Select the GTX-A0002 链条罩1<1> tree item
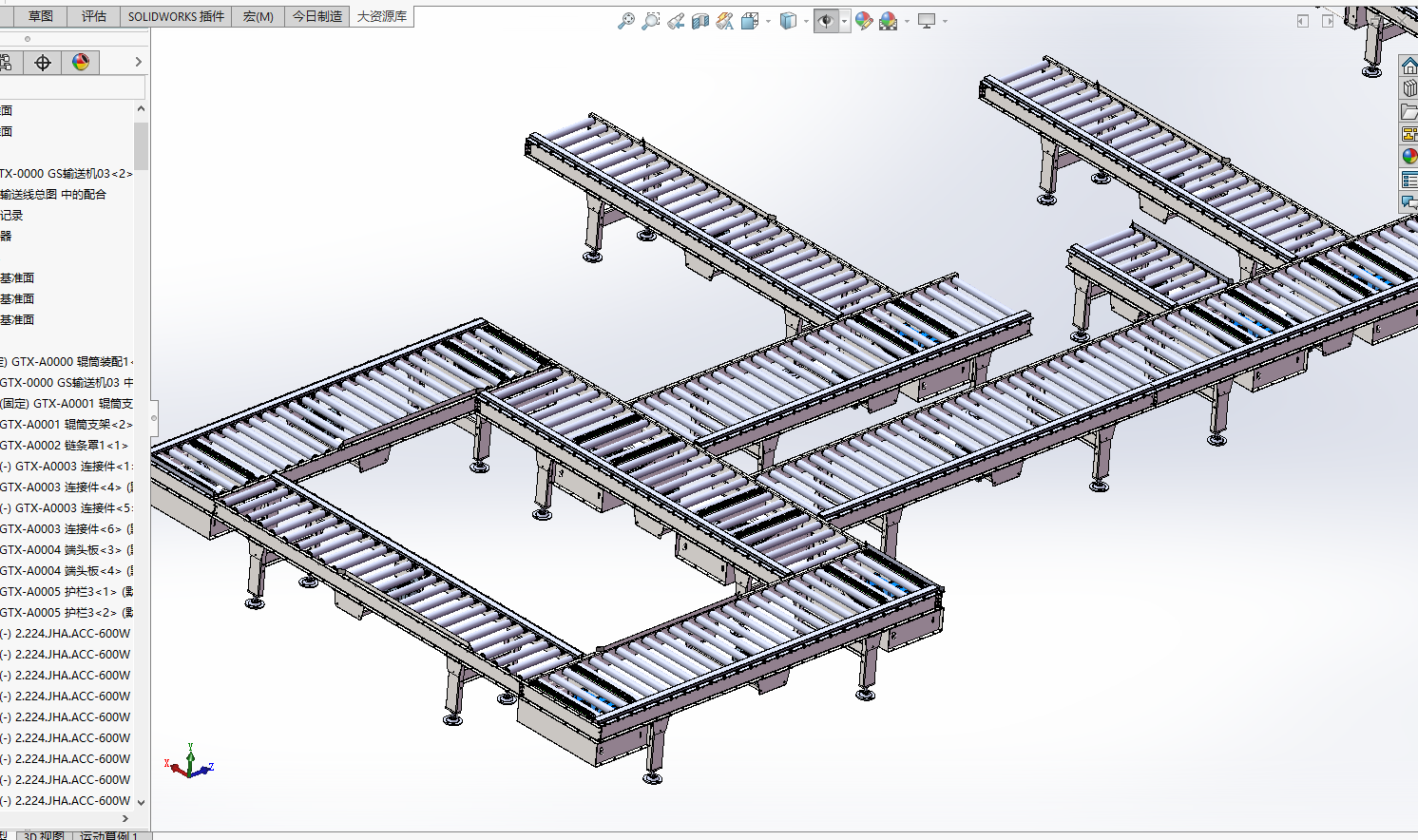The height and width of the screenshot is (840, 1418). click(x=64, y=446)
